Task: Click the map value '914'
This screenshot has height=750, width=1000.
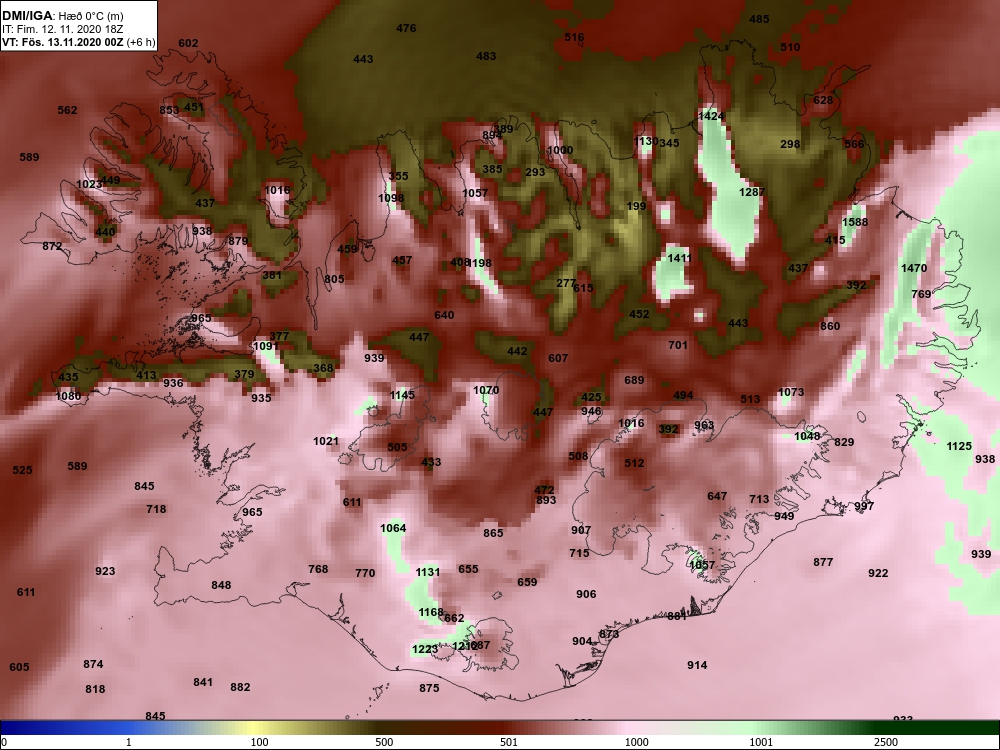Action: [x=697, y=665]
